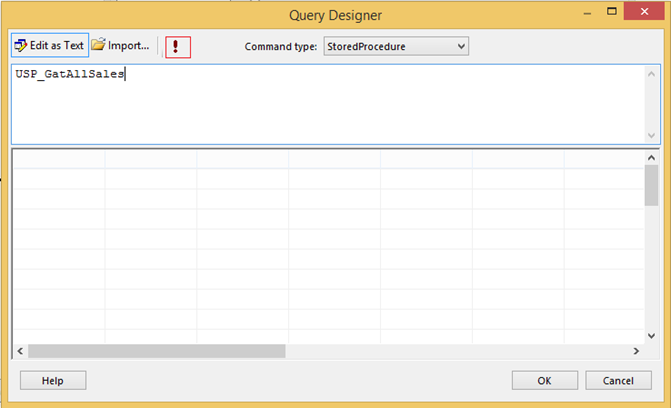The image size is (671, 408).
Task: Open Help for Query Designer
Action: [x=53, y=380]
